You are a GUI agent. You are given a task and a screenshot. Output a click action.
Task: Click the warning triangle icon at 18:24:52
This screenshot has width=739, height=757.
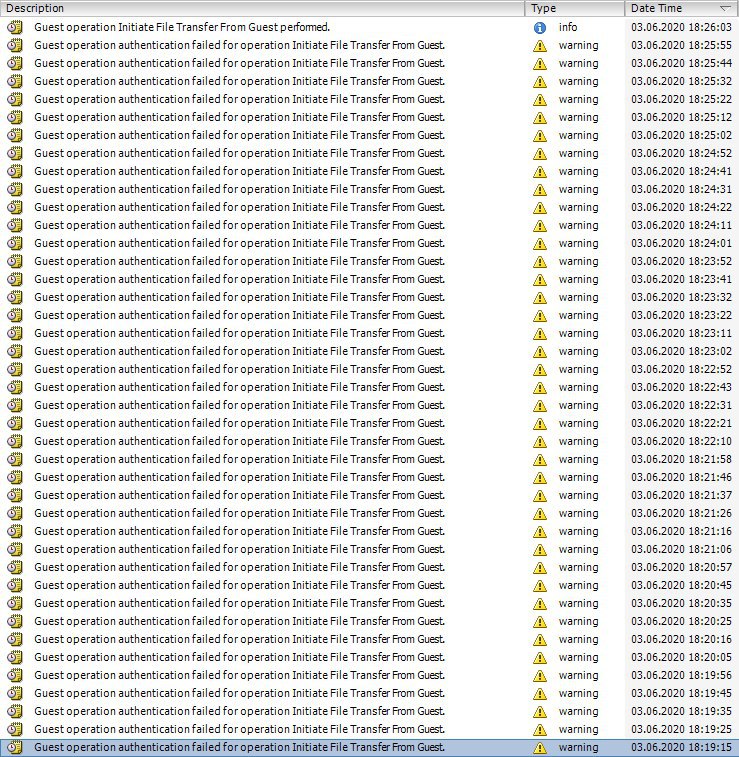(540, 154)
